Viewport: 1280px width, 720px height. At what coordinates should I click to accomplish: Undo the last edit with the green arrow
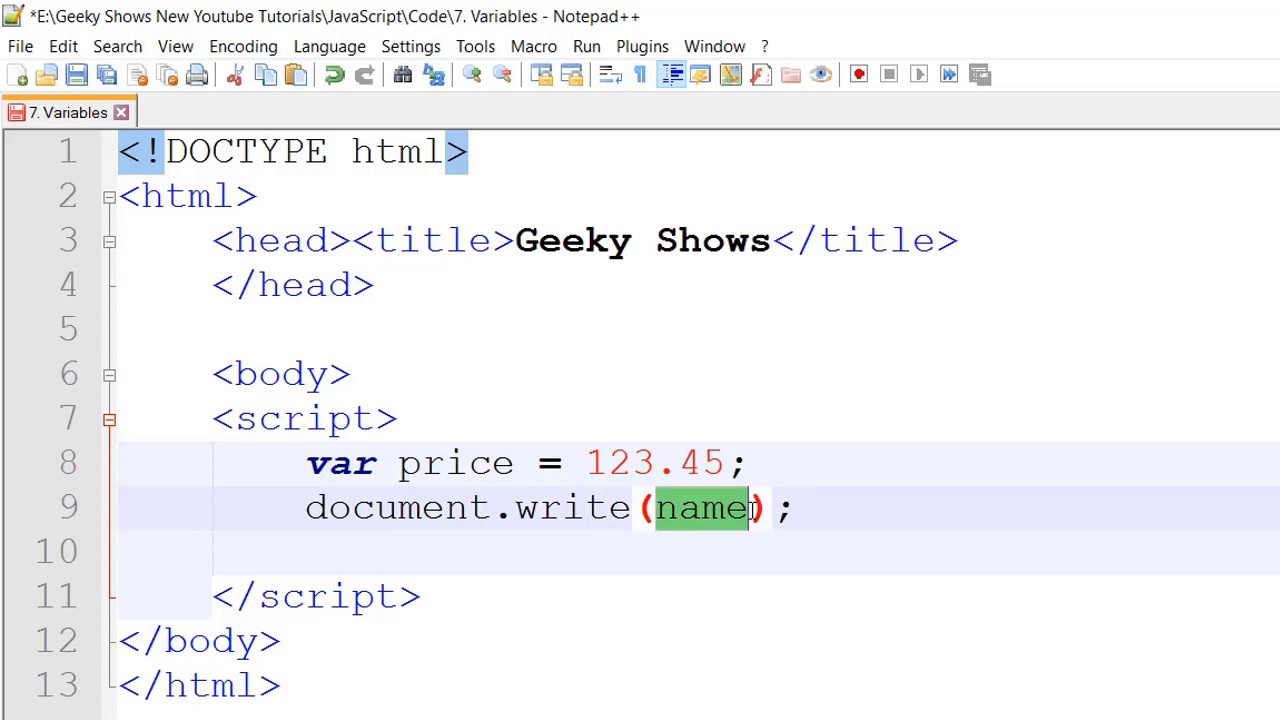(334, 75)
